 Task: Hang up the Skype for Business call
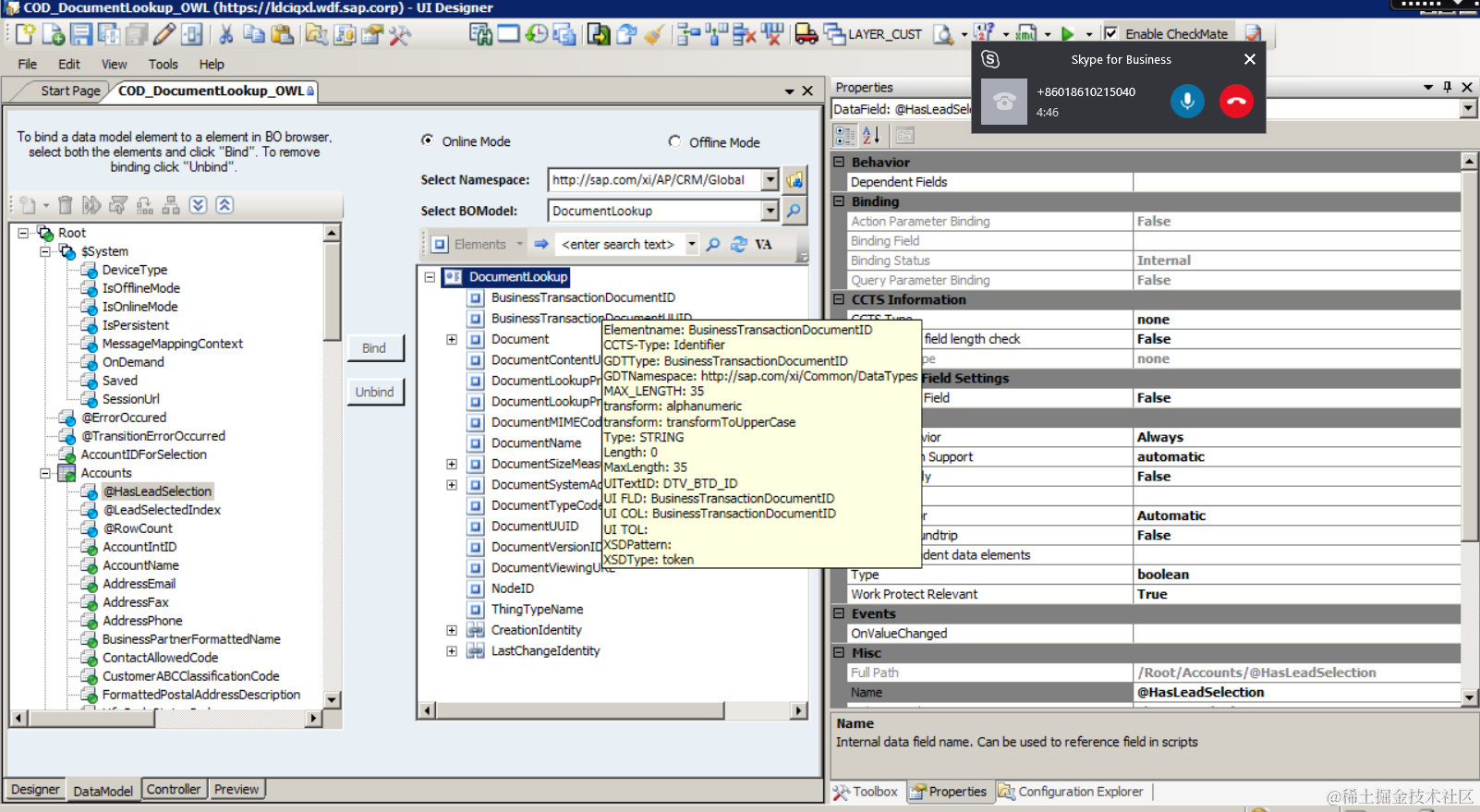[x=1236, y=101]
